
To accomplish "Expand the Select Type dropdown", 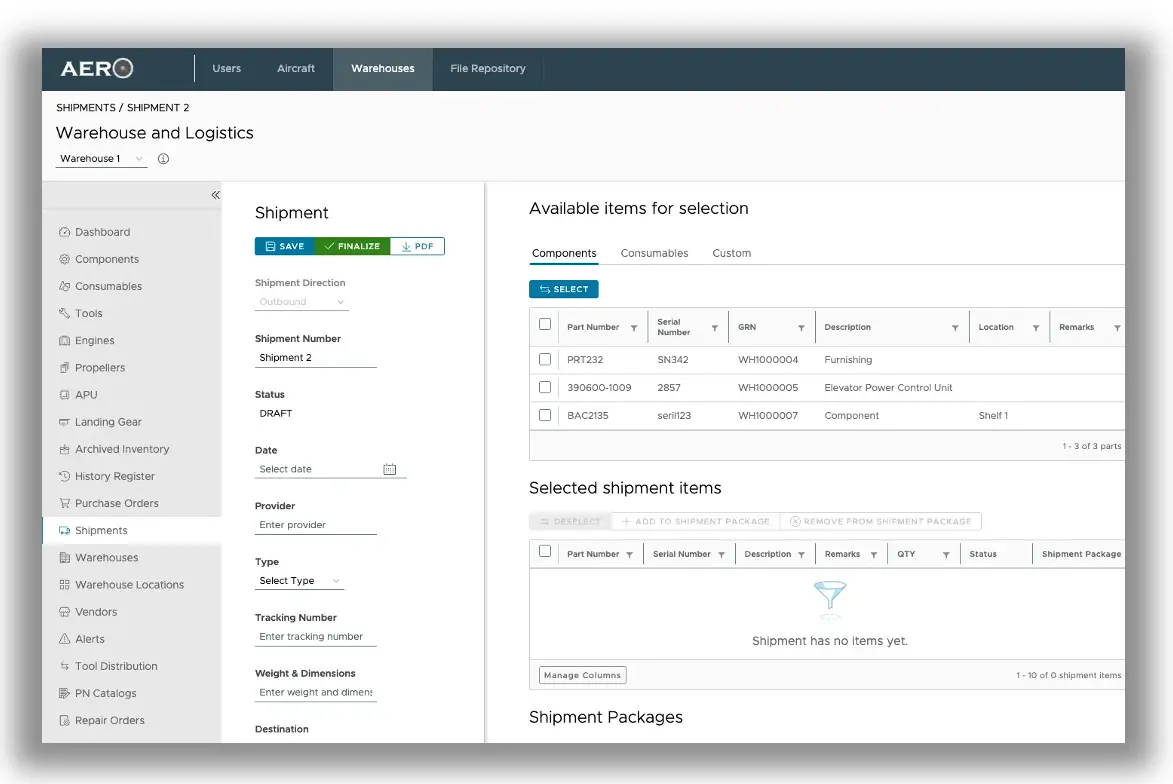I will point(300,581).
